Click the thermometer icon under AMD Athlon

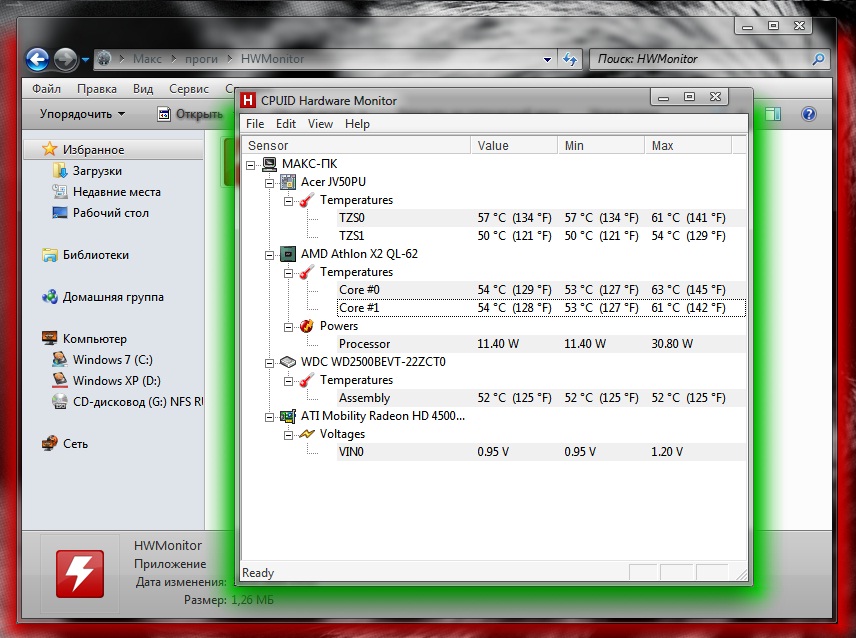pyautogui.click(x=307, y=272)
